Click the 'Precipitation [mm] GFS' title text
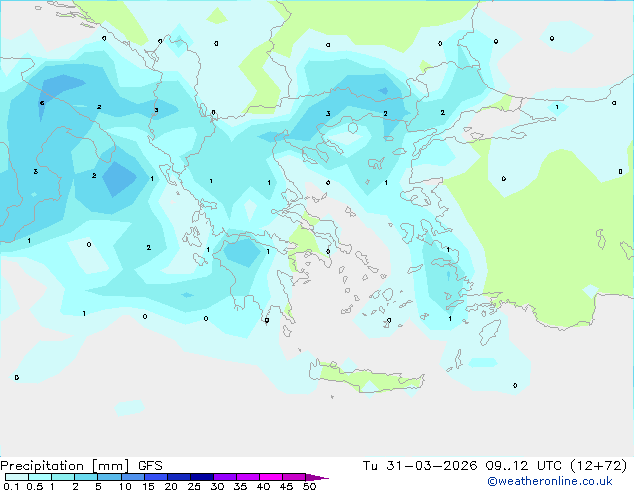 click(81, 466)
